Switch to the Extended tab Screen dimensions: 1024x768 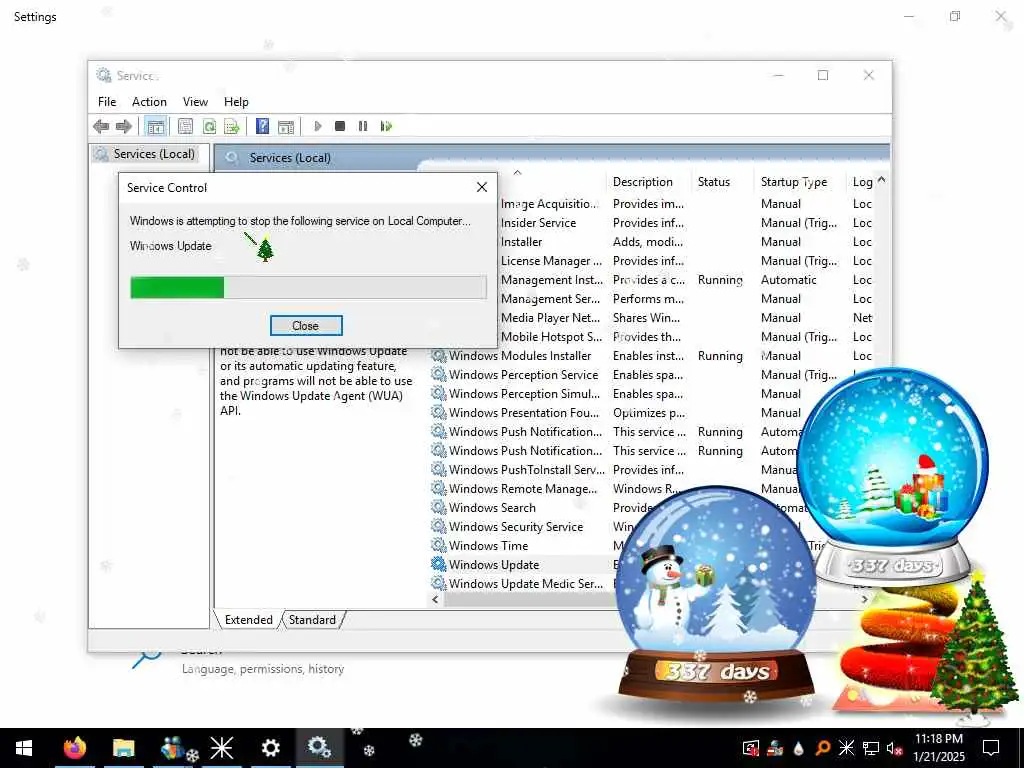(248, 620)
